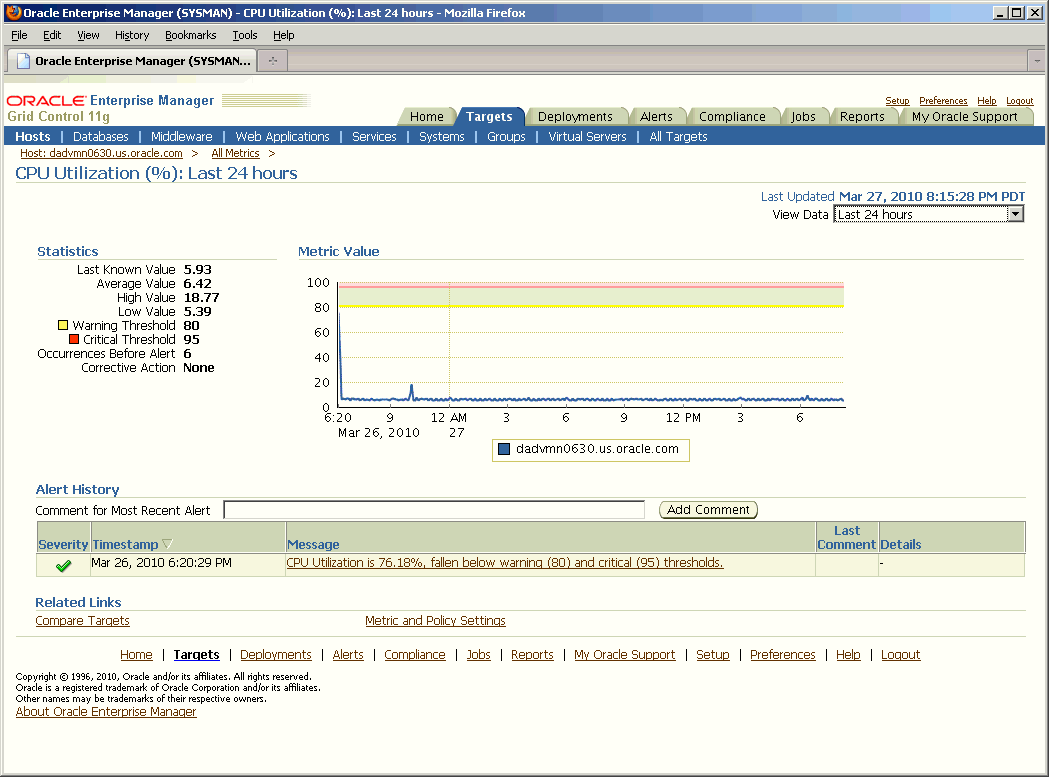Image resolution: width=1049 pixels, height=777 pixels.
Task: Open the Alerts tab
Action: pos(656,116)
